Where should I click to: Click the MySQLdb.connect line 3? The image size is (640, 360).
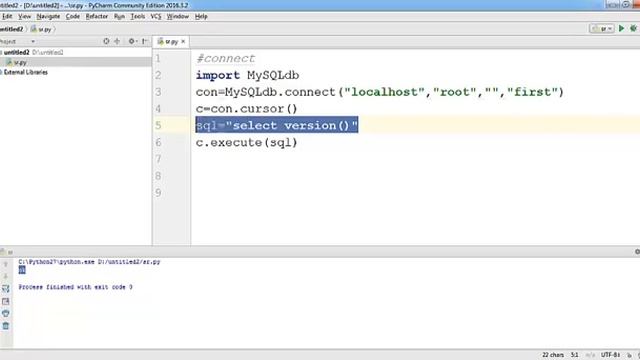pyautogui.click(x=380, y=92)
